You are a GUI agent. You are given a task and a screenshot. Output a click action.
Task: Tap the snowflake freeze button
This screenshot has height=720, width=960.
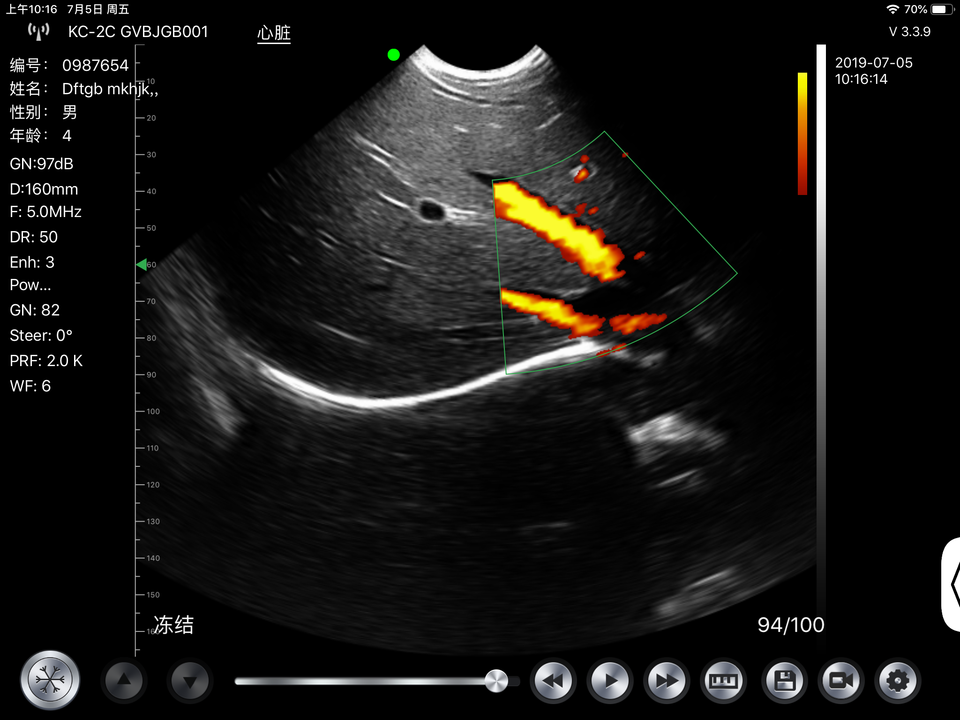[50, 680]
